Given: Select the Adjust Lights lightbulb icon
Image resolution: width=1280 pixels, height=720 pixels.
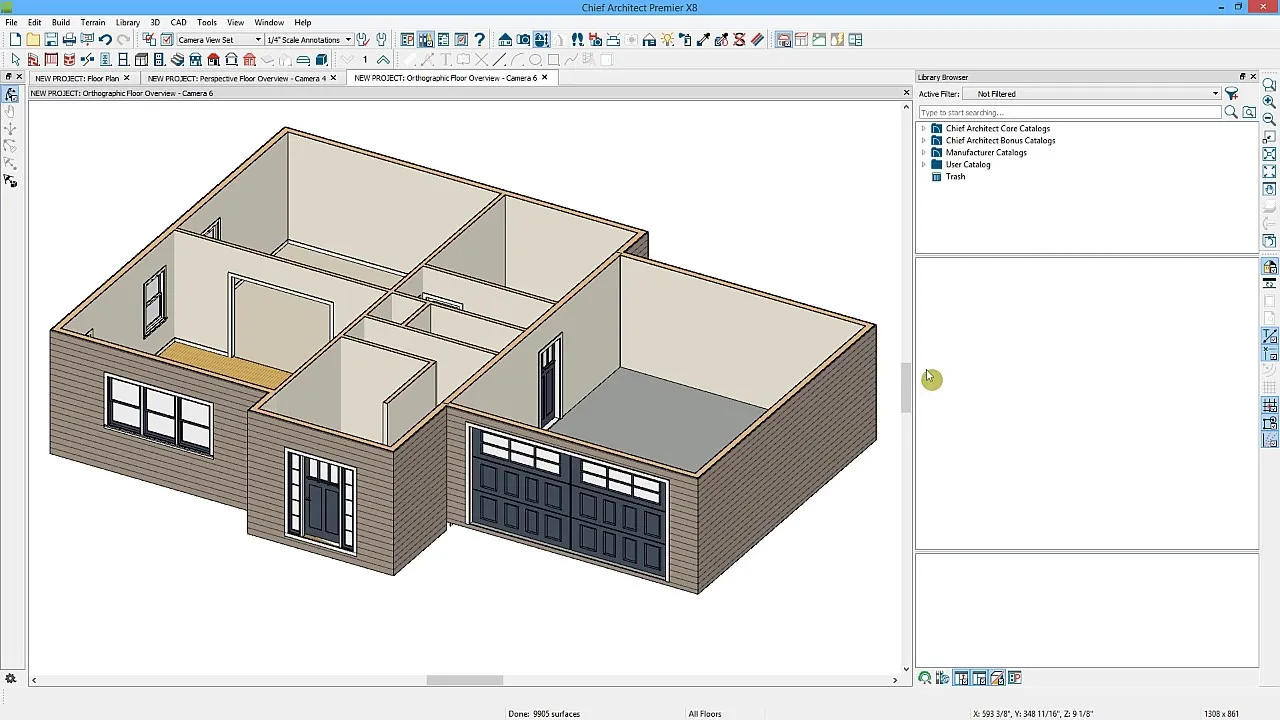Looking at the screenshot, I should (x=667, y=40).
